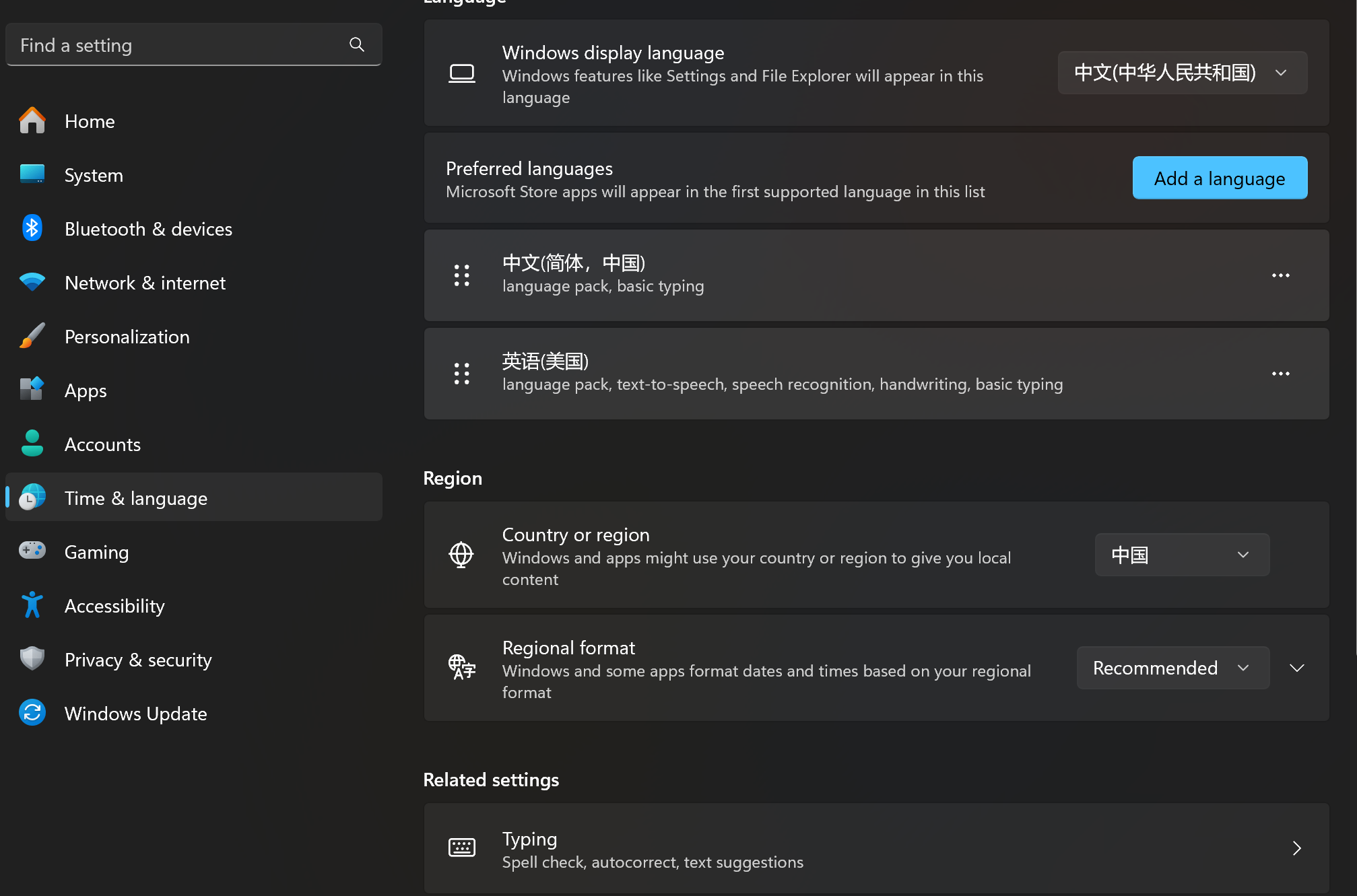This screenshot has height=896, width=1357.
Task: Click the Country or region globe icon
Action: coord(461,555)
